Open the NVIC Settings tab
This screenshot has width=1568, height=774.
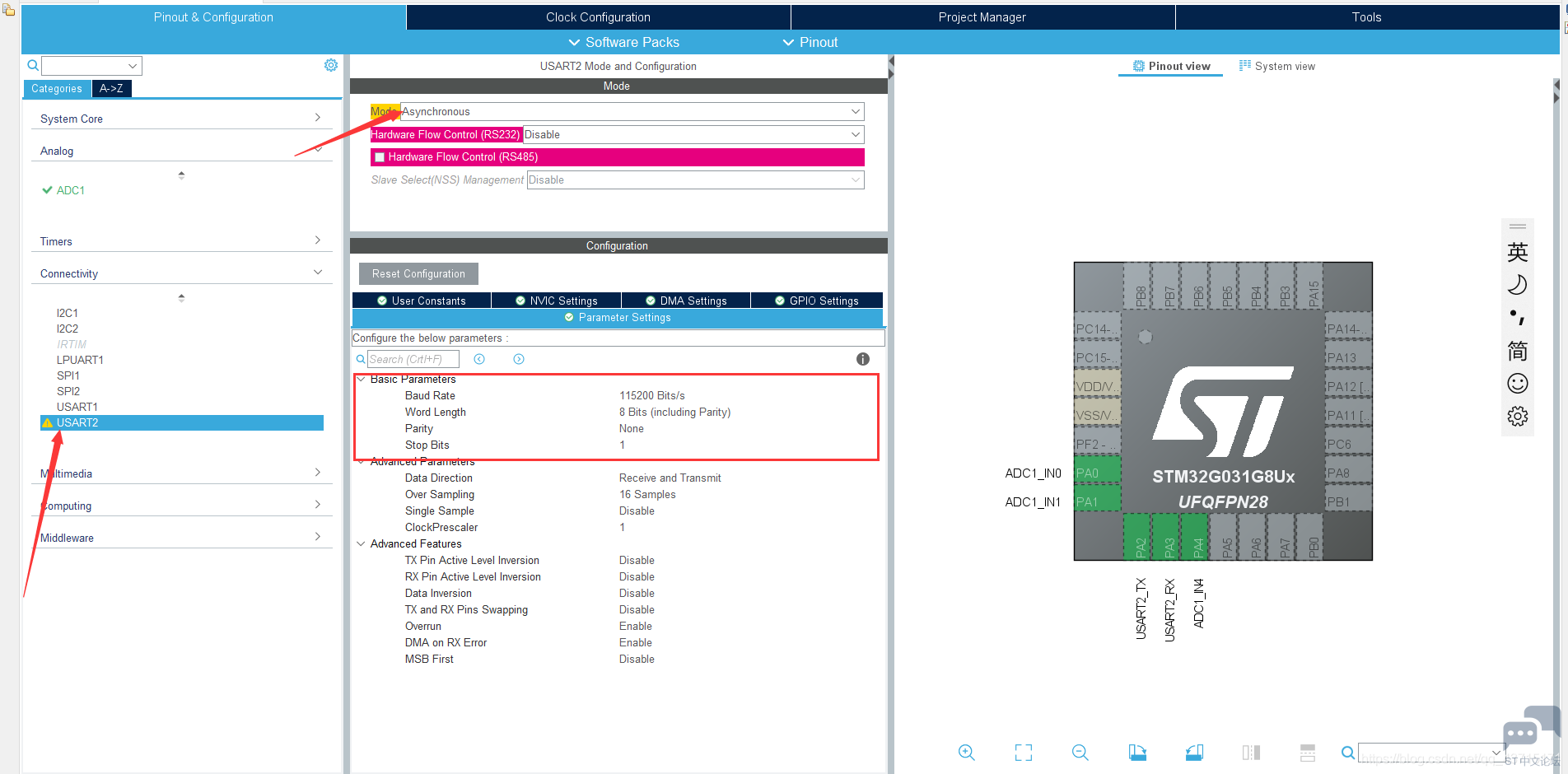coord(556,301)
